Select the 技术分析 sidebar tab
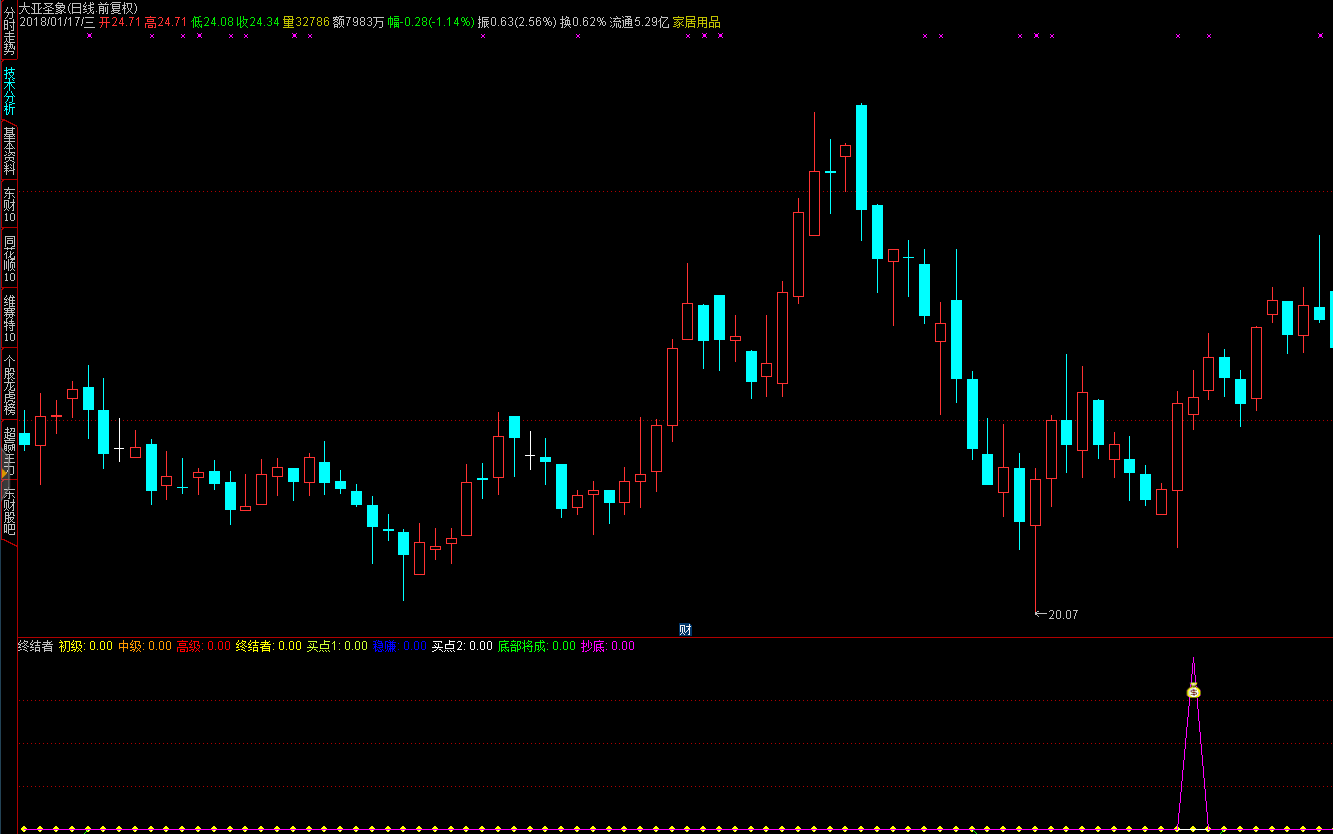Screen dimensions: 1333x834 tap(9, 91)
